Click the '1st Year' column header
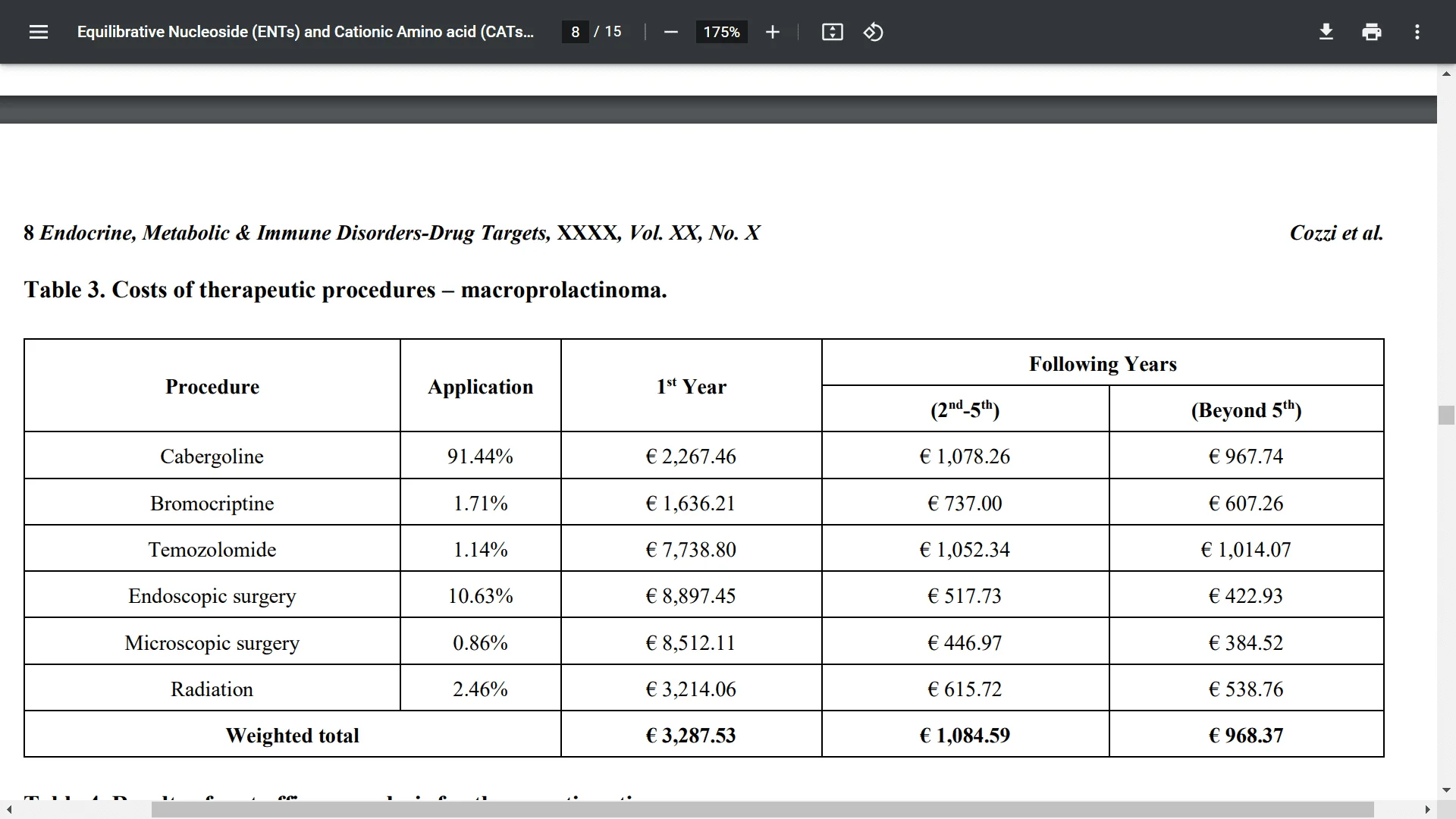Viewport: 1456px width, 819px height. pos(691,387)
